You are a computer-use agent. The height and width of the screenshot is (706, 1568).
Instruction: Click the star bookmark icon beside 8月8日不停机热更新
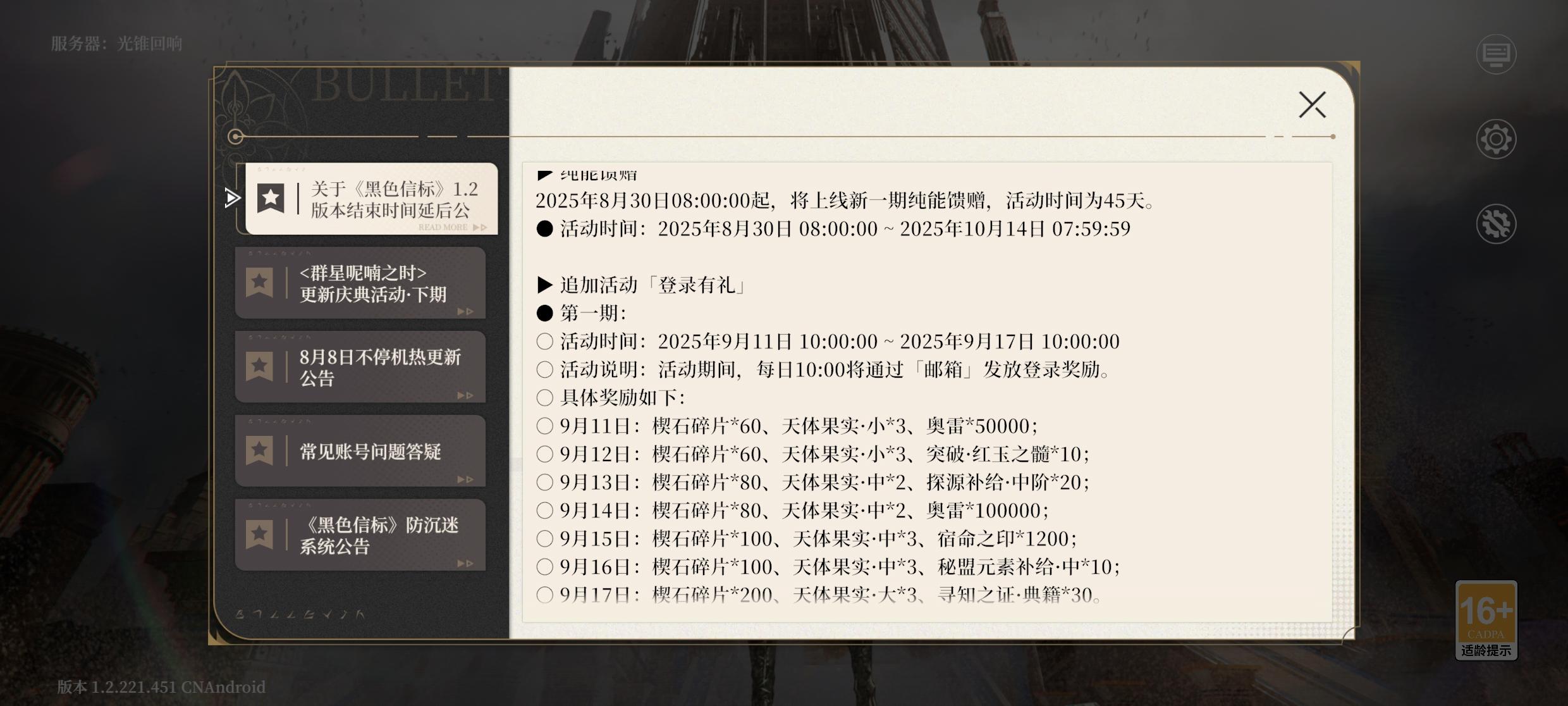click(259, 367)
